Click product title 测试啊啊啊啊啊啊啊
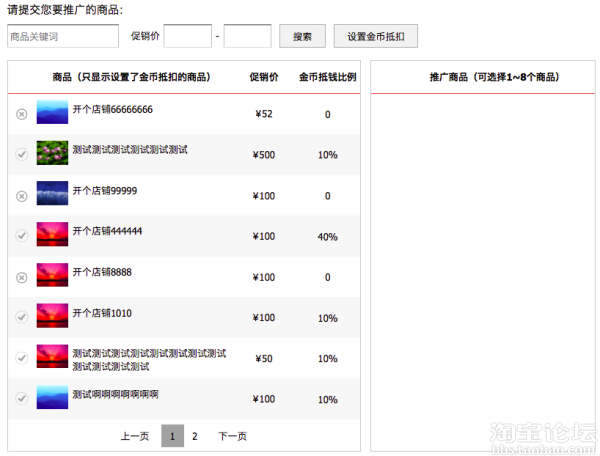Viewport: 600px width, 456px height. 116,394
